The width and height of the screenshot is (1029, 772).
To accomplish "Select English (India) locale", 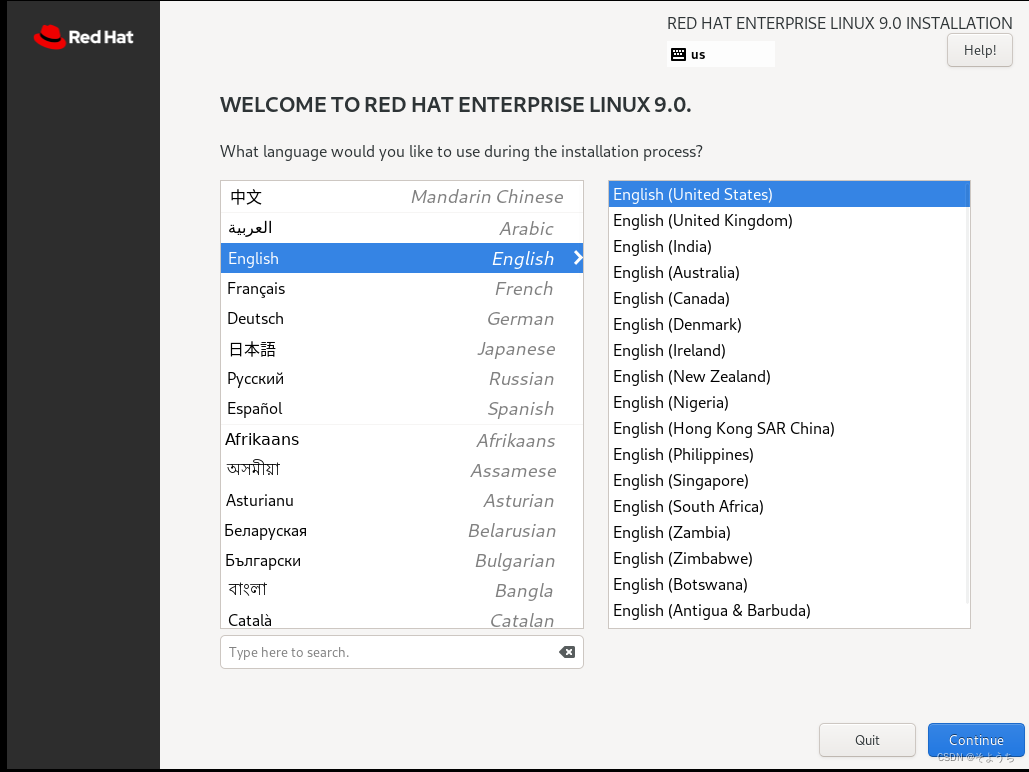I will (x=789, y=246).
